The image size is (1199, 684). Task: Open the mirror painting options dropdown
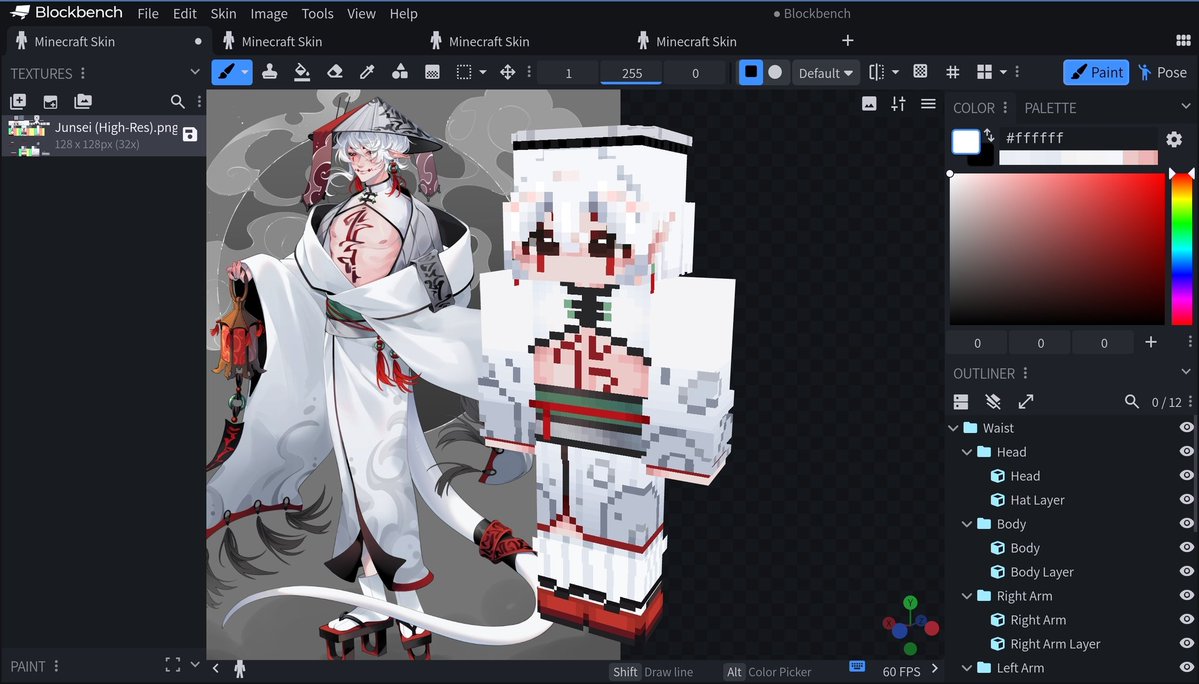(895, 73)
